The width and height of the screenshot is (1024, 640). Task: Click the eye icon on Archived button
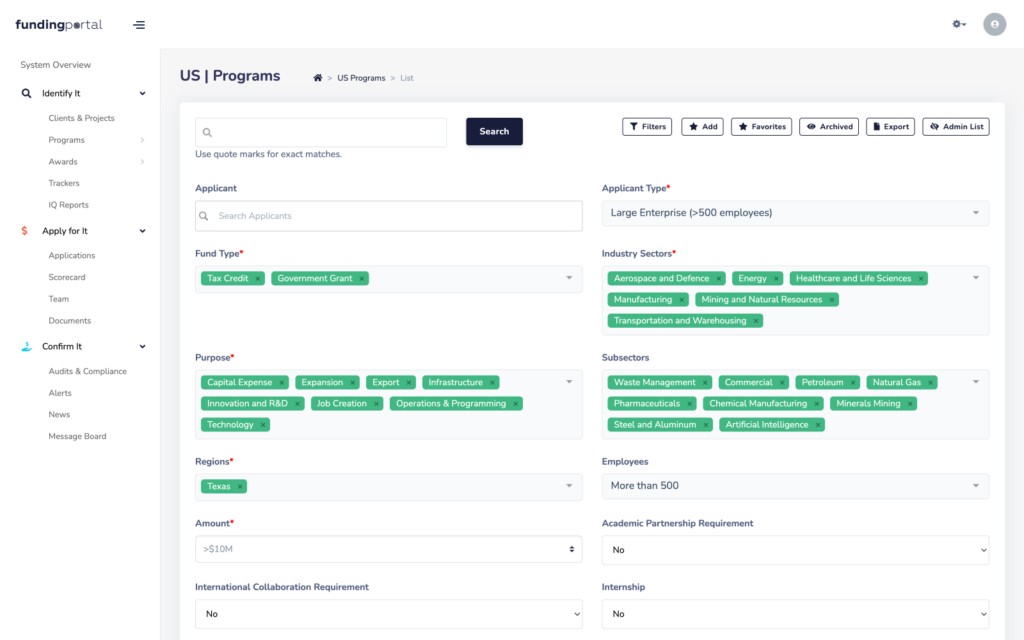coord(811,126)
